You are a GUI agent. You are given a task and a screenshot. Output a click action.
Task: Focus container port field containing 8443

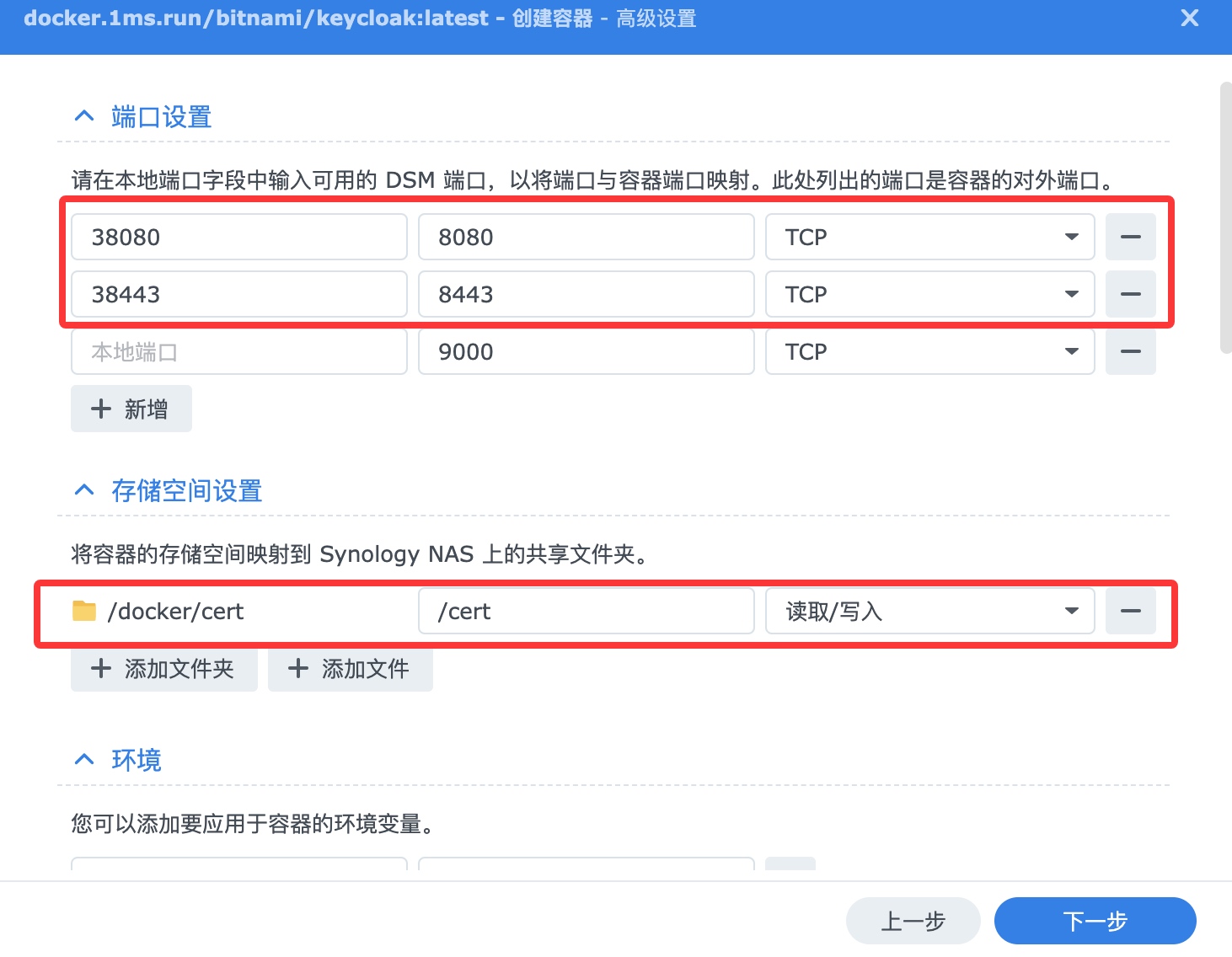coord(586,294)
